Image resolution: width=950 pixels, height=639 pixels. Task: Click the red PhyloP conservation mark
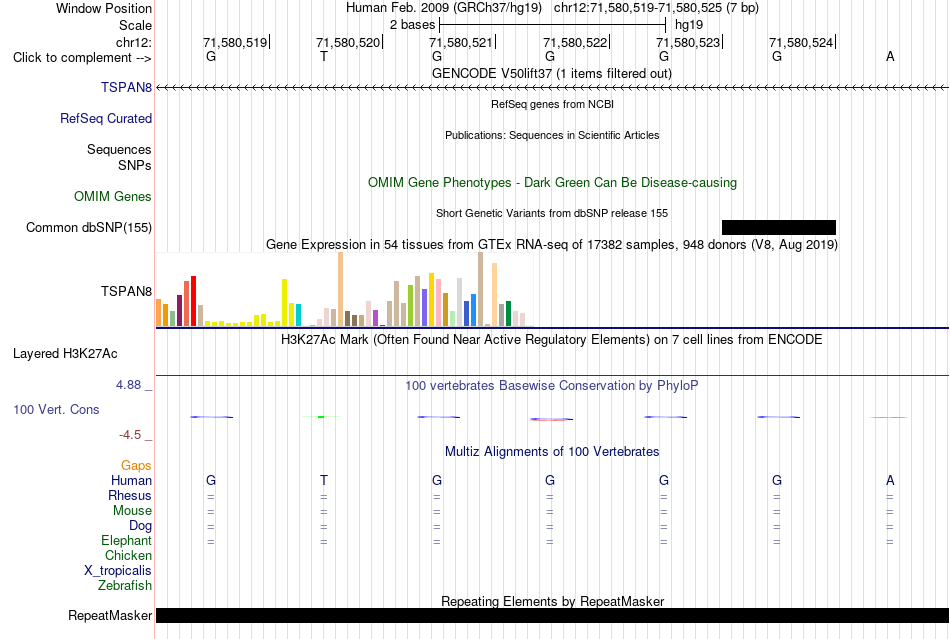pyautogui.click(x=889, y=417)
